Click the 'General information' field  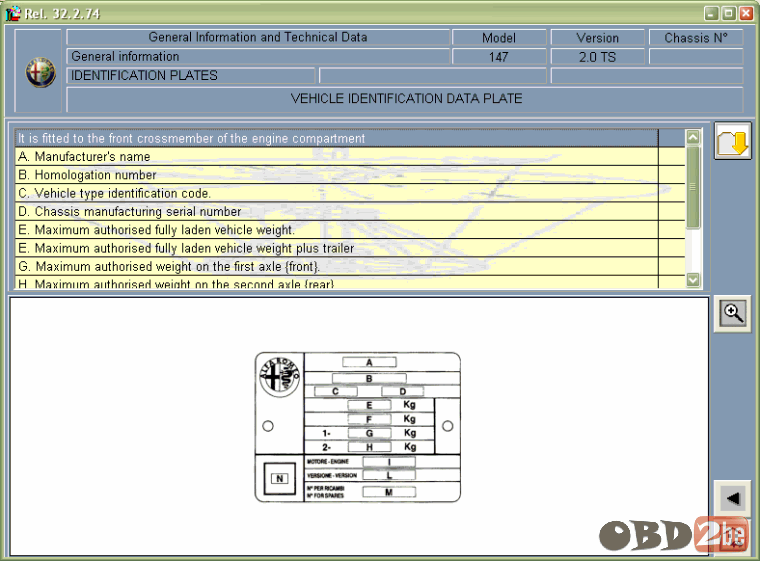click(x=258, y=56)
